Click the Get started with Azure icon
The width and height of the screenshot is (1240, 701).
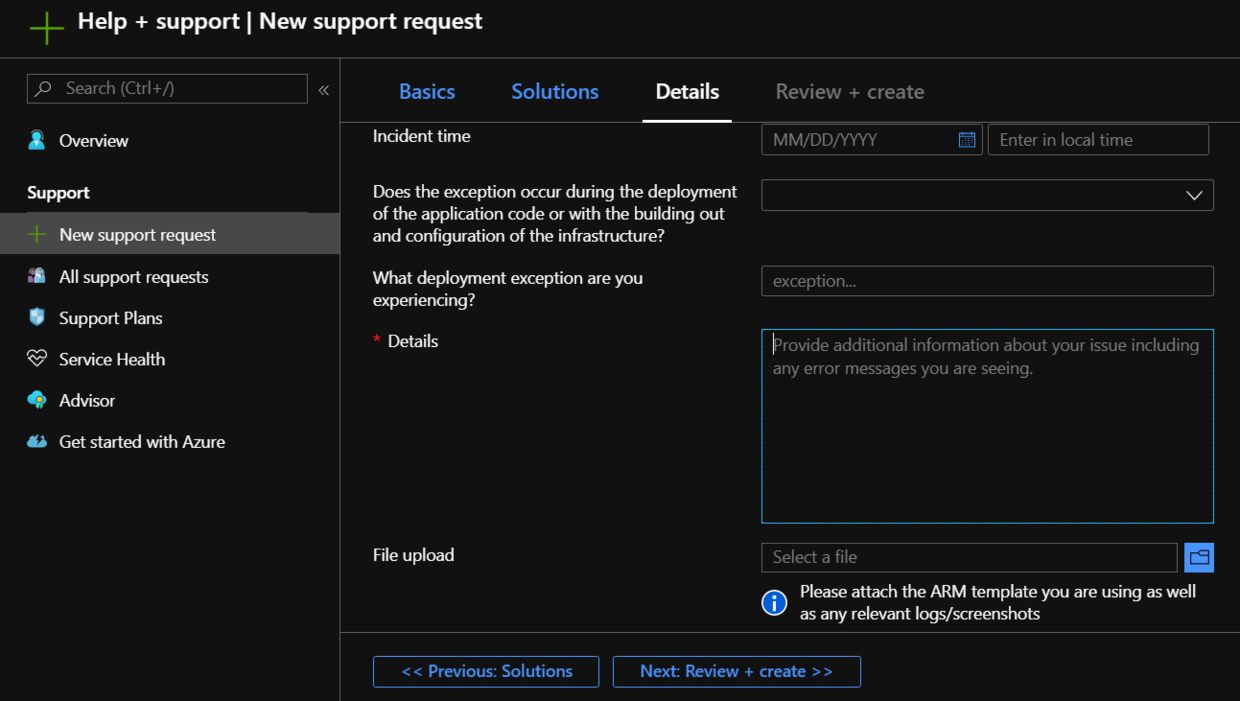[37, 441]
